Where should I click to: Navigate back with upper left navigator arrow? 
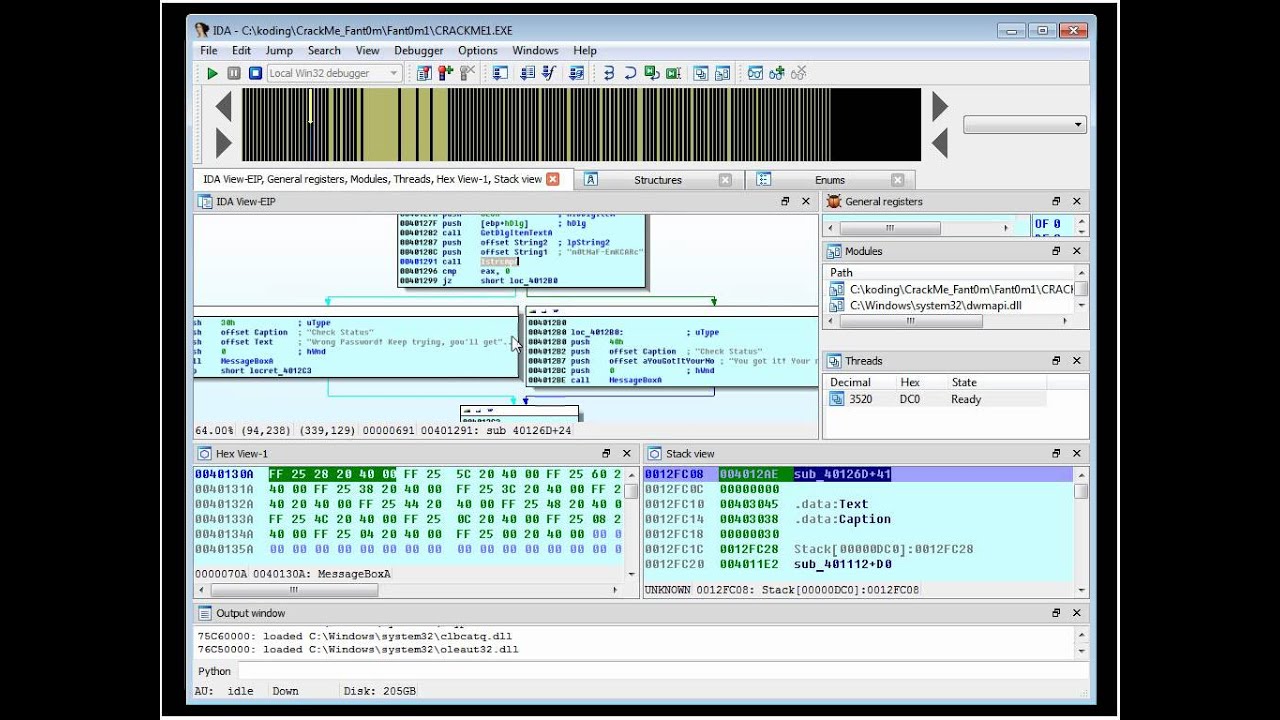[x=223, y=106]
